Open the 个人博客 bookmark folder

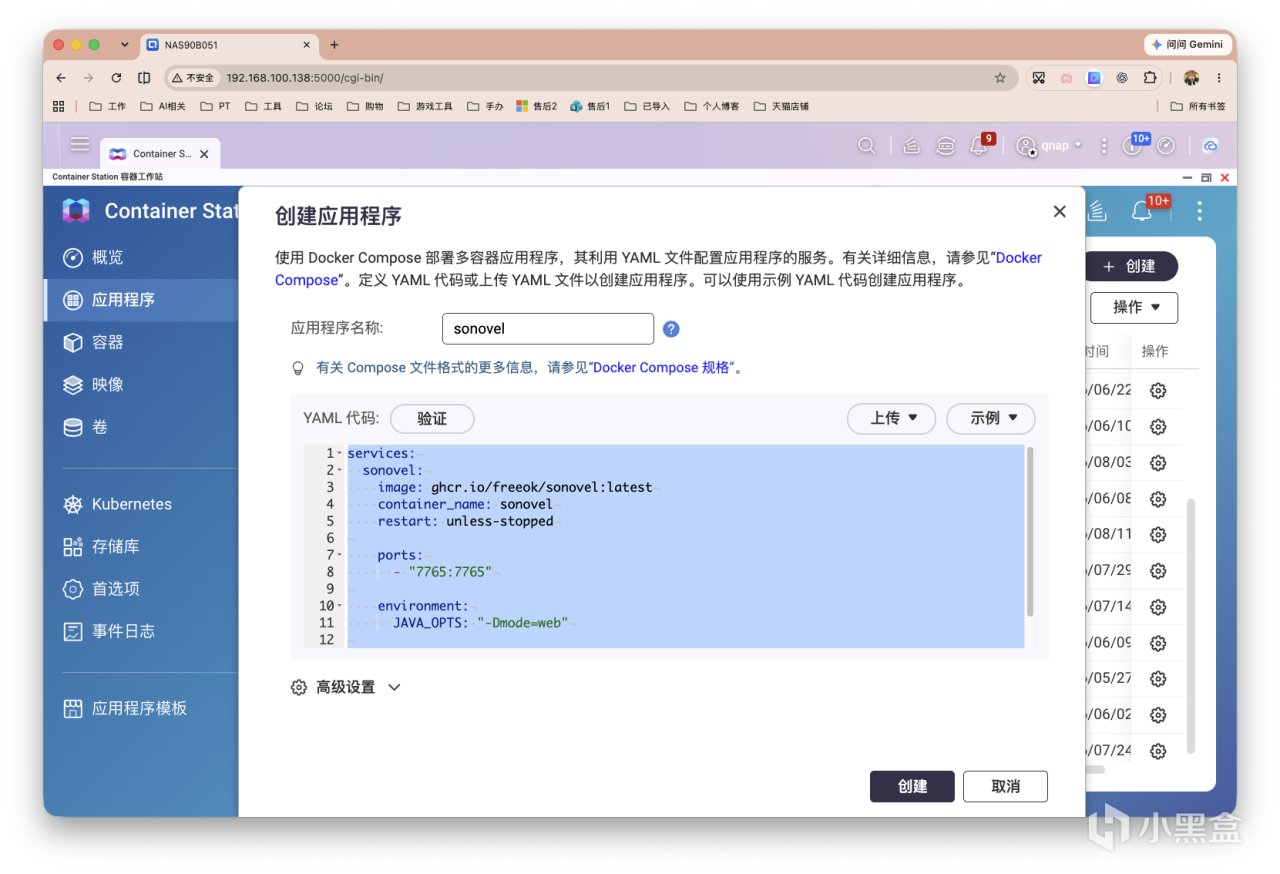[712, 106]
